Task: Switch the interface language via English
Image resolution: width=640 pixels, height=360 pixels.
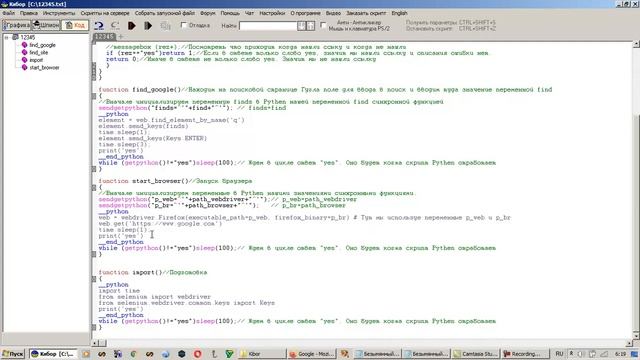Action: point(399,13)
